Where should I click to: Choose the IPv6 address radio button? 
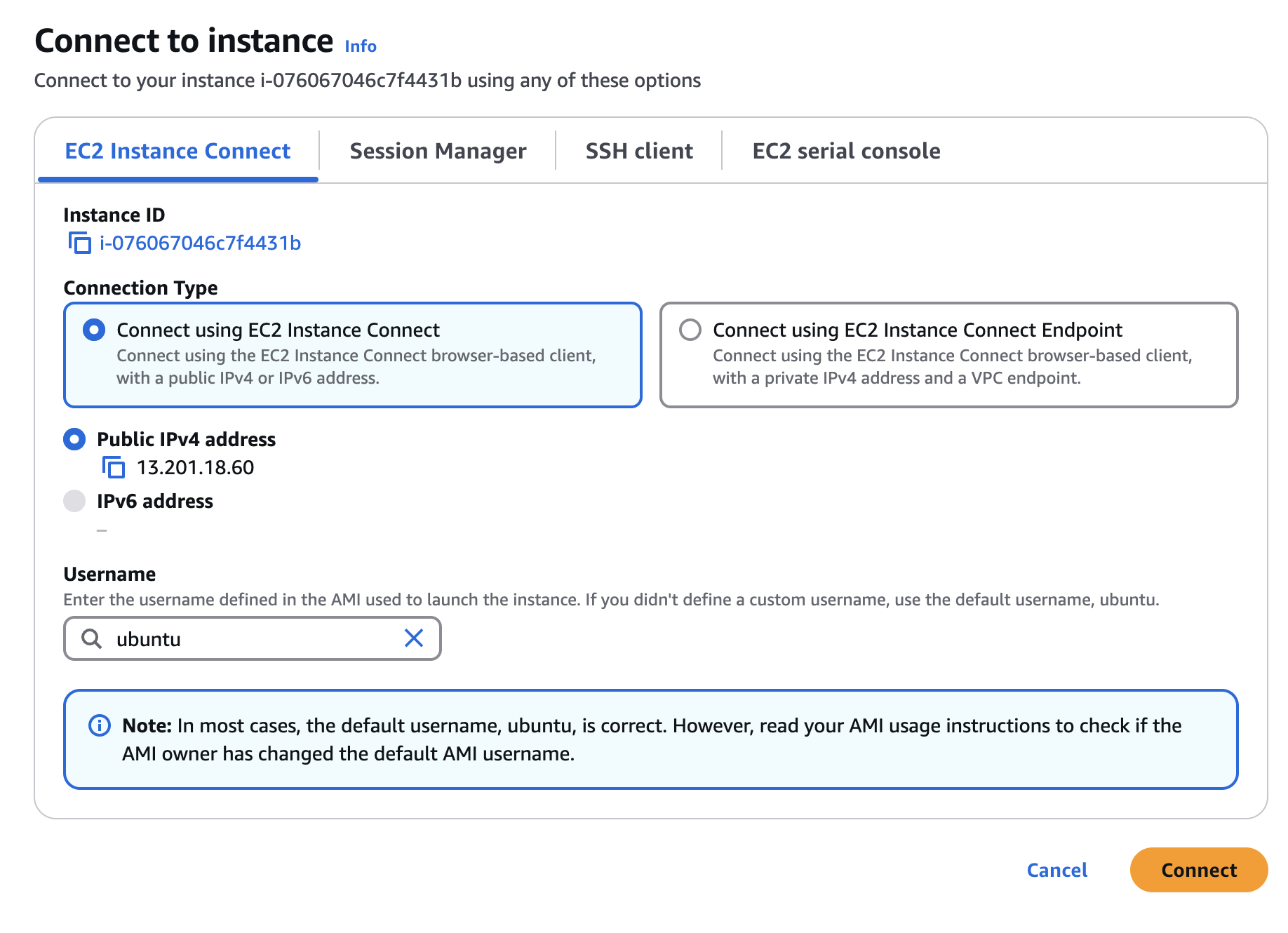74,501
